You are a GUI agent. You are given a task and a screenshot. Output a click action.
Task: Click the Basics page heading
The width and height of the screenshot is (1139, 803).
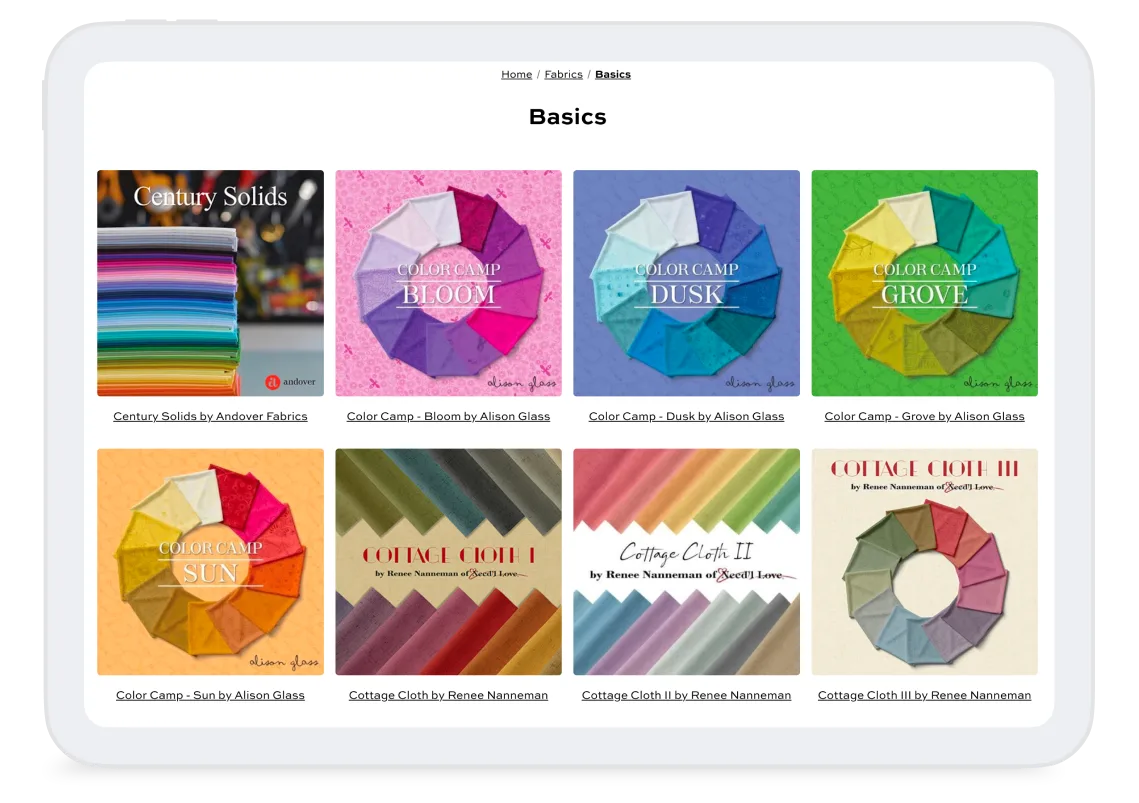[567, 117]
